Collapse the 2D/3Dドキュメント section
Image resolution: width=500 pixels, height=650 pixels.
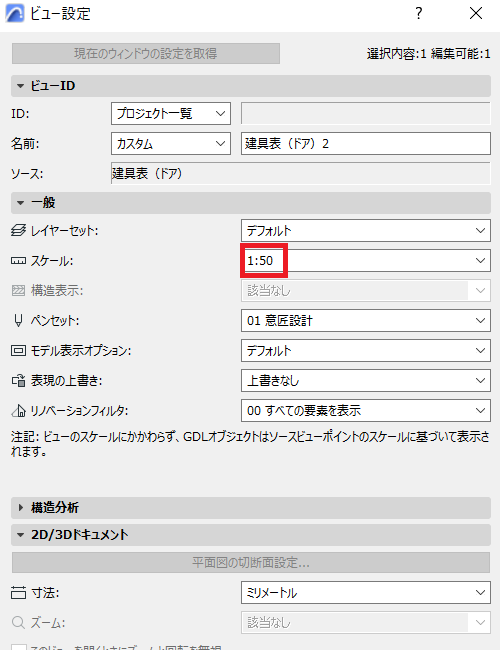pos(251,535)
